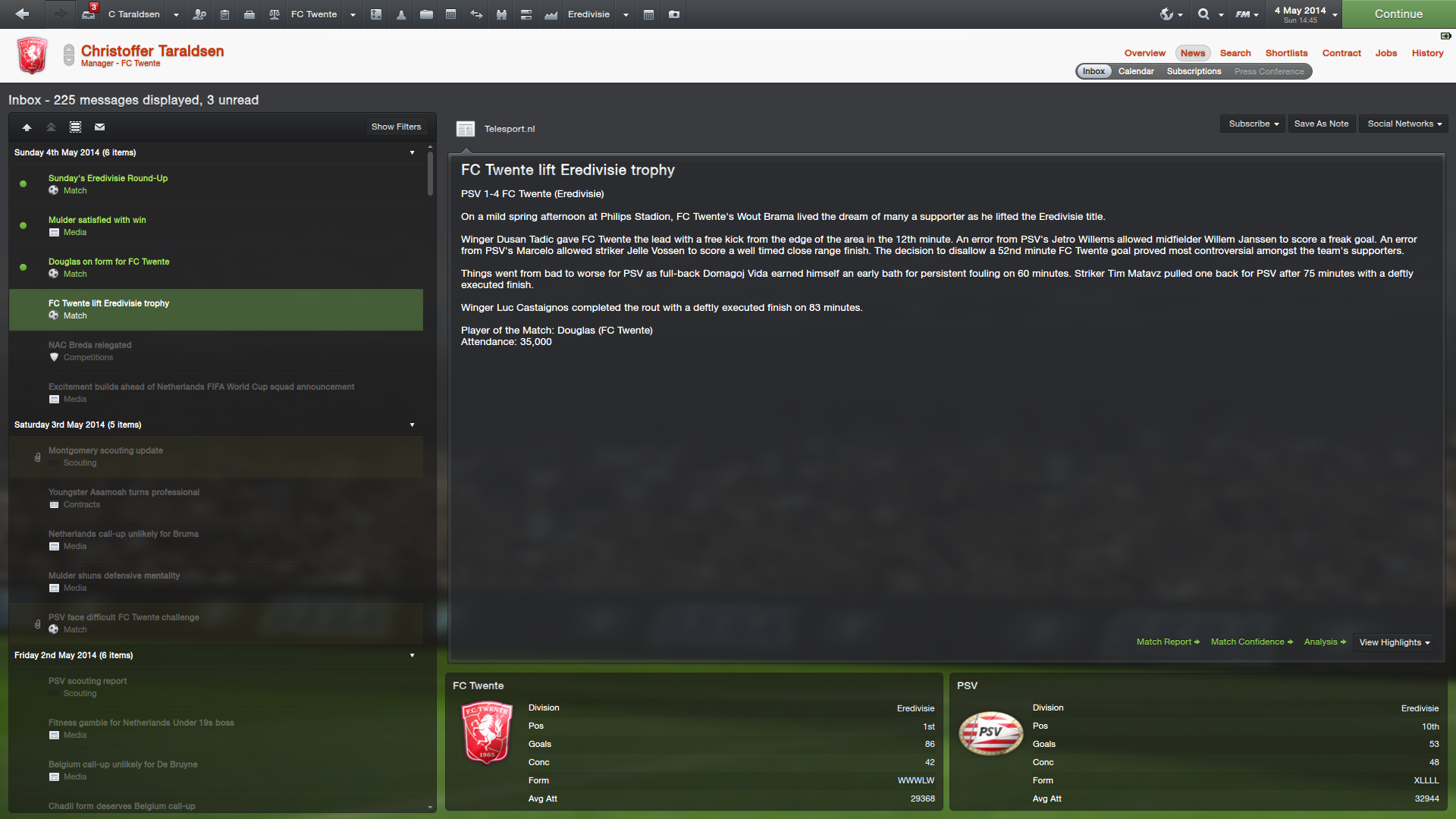The width and height of the screenshot is (1456, 819).
Task: Open the Shortlists menu item
Action: point(1286,53)
